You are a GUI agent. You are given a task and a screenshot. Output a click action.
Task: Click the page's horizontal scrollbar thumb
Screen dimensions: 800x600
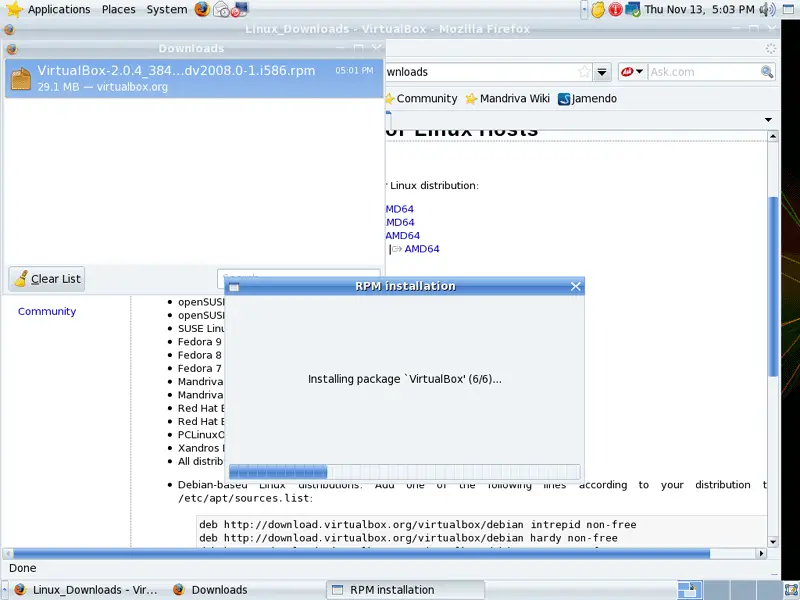pos(361,554)
